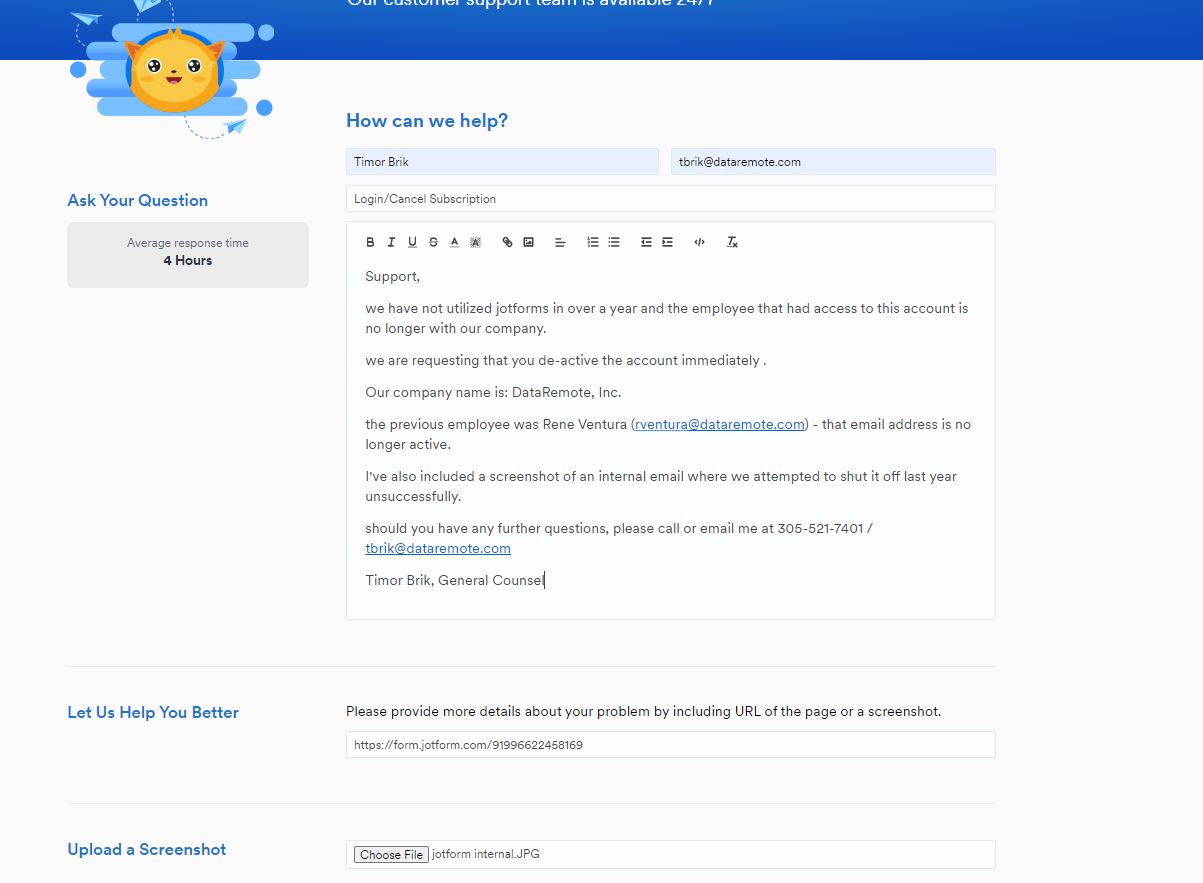Screen dimensions: 1203x883
Task: Click the page URL field containing form.jotform.com link
Action: (670, 744)
